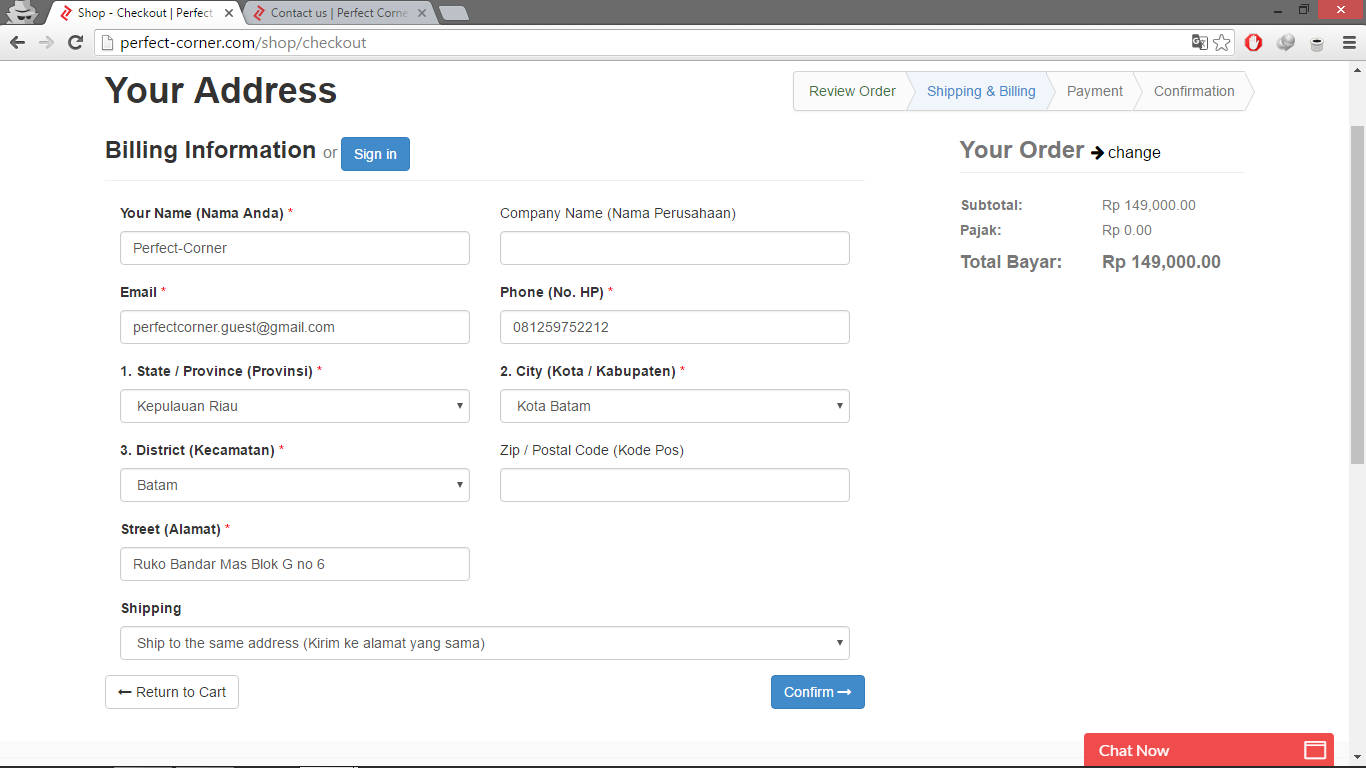Expand the Shipping address dropdown
The height and width of the screenshot is (768, 1366).
(x=485, y=643)
